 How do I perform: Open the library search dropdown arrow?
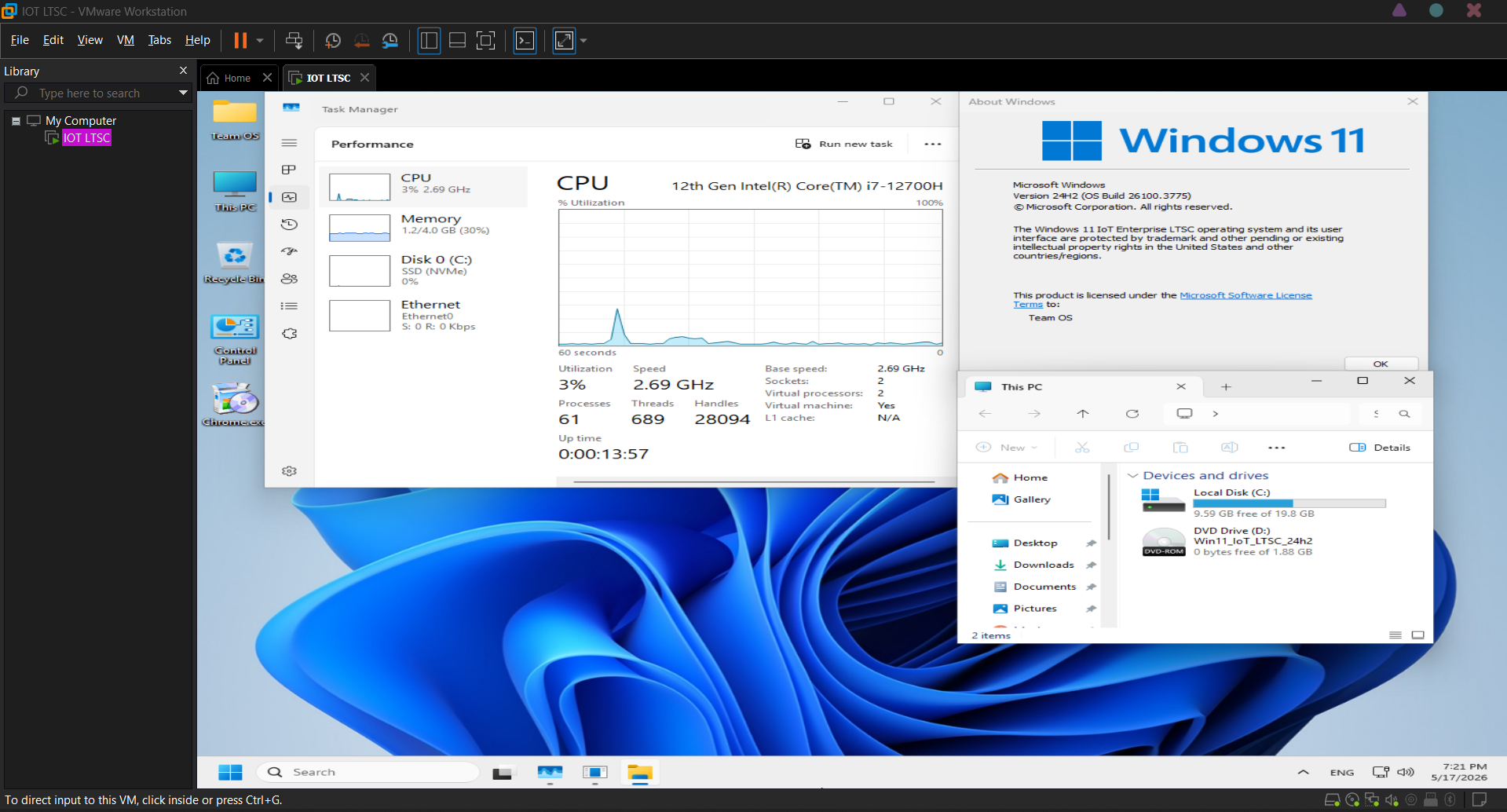coord(183,93)
